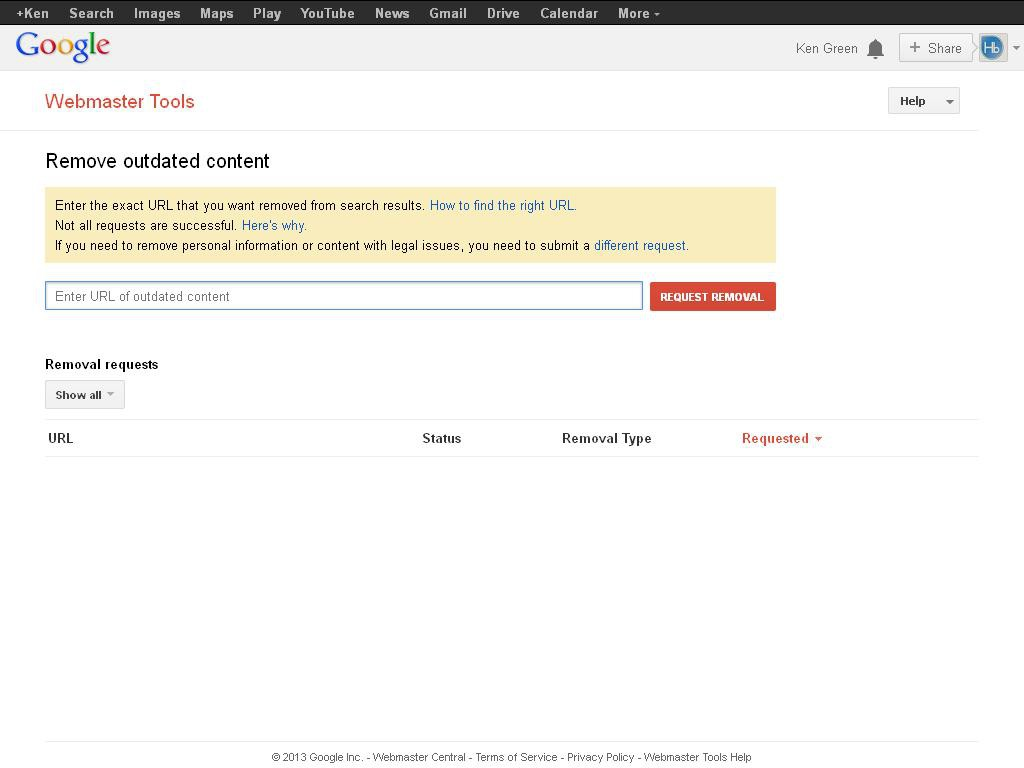This screenshot has width=1024, height=768.
Task: Open the notifications bell
Action: pyautogui.click(x=875, y=48)
